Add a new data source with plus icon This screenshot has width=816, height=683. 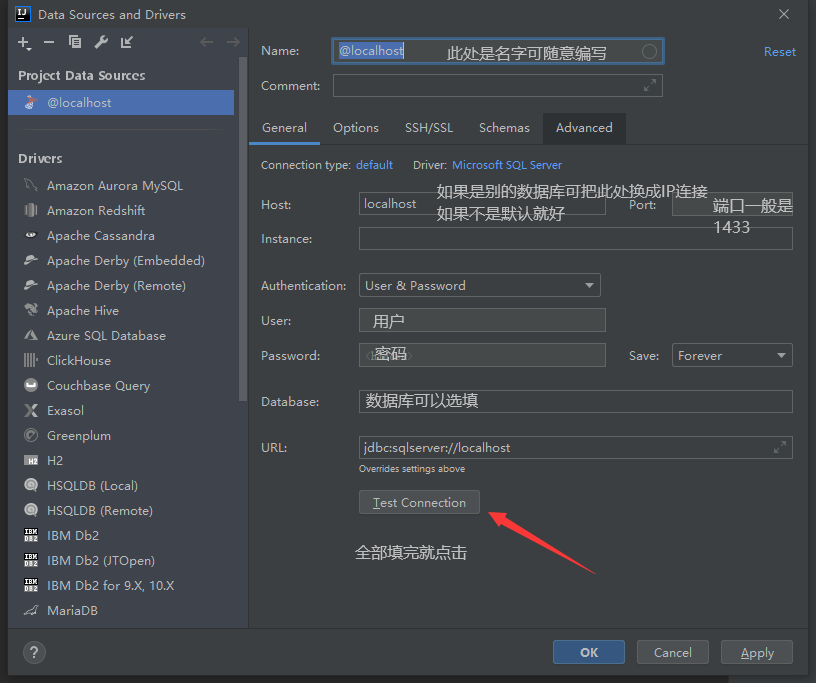tap(24, 43)
